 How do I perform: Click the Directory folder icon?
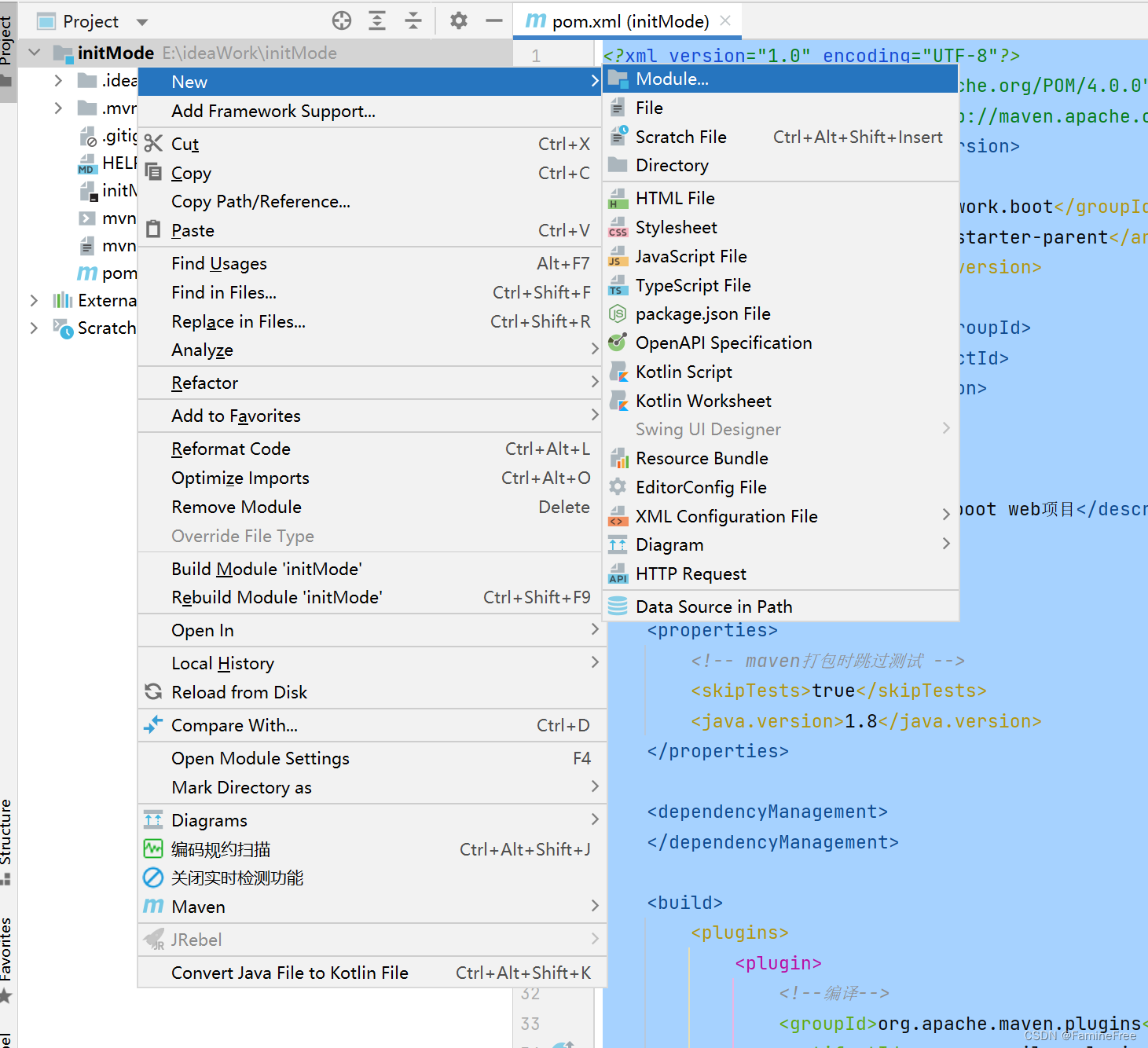pyautogui.click(x=618, y=165)
